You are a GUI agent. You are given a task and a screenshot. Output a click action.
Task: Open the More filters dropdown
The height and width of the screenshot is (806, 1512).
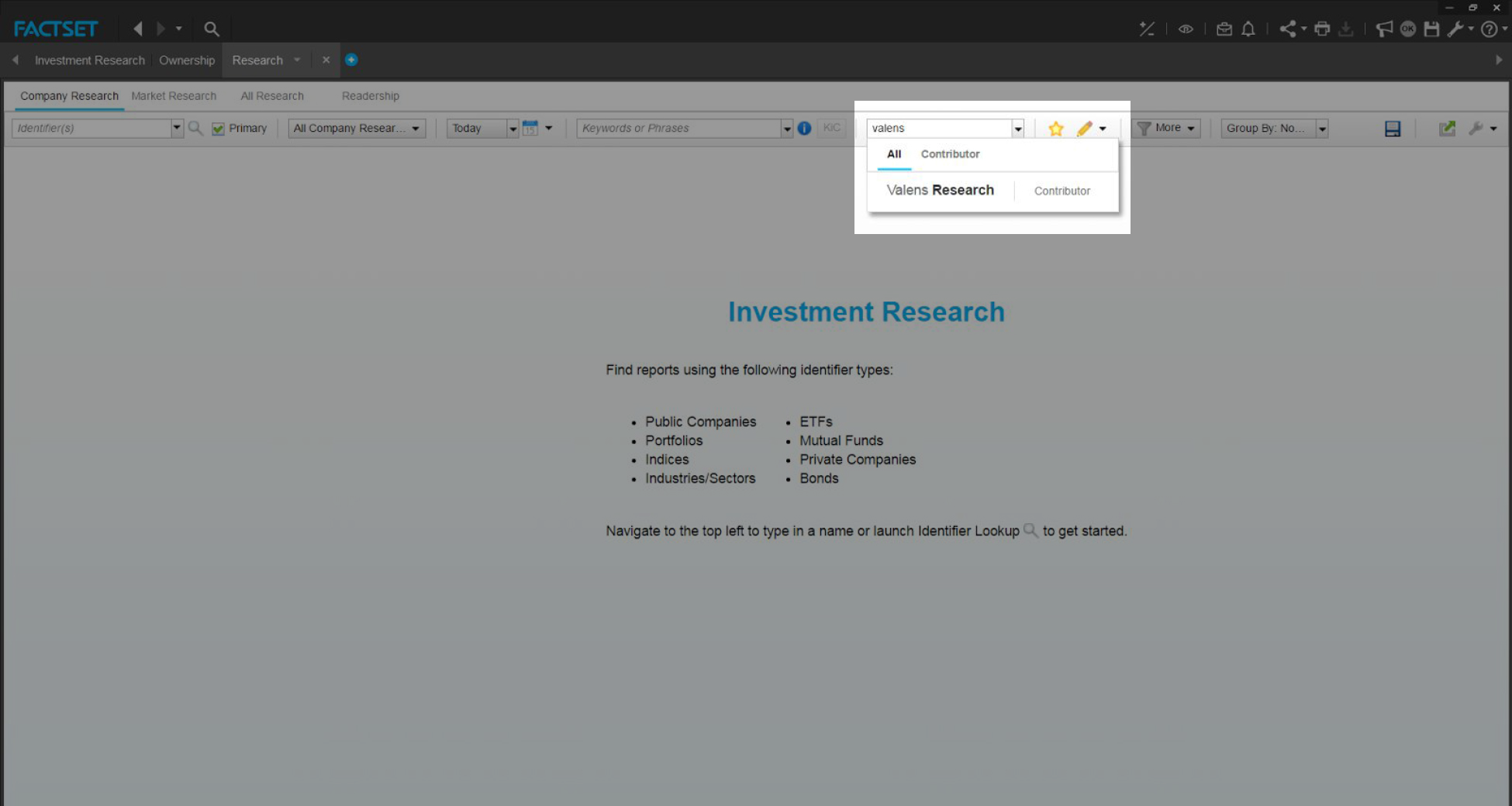[1166, 128]
